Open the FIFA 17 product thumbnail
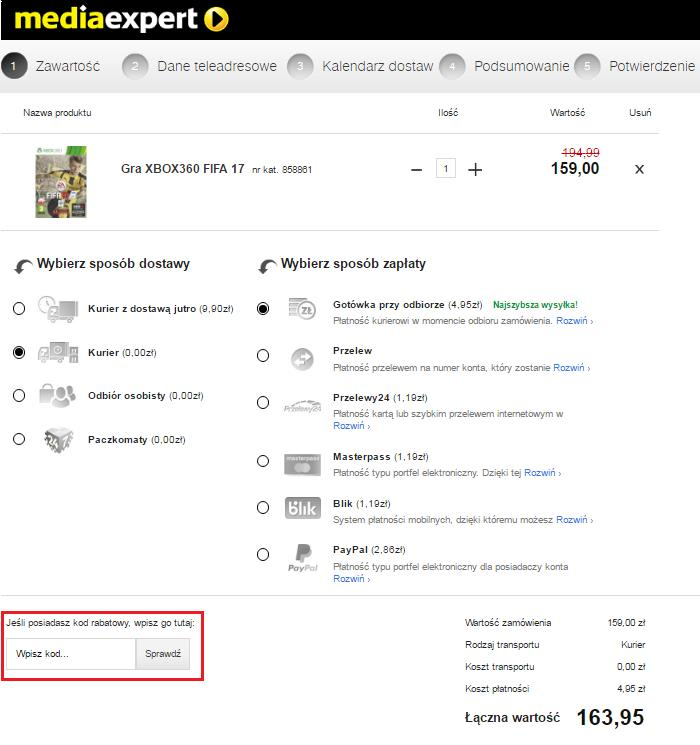This screenshot has height=745, width=700. pos(61,182)
